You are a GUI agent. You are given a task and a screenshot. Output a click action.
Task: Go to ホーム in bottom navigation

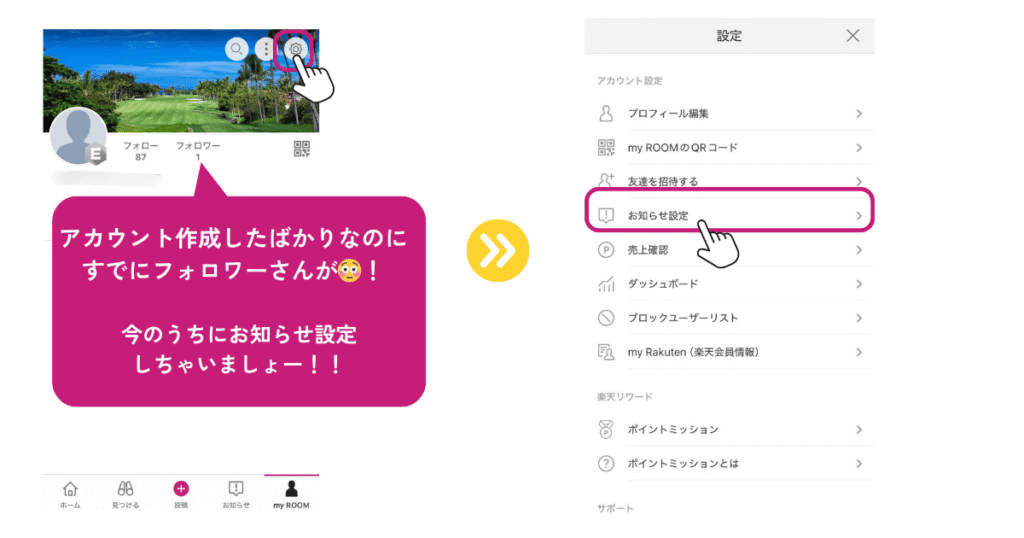pos(70,495)
